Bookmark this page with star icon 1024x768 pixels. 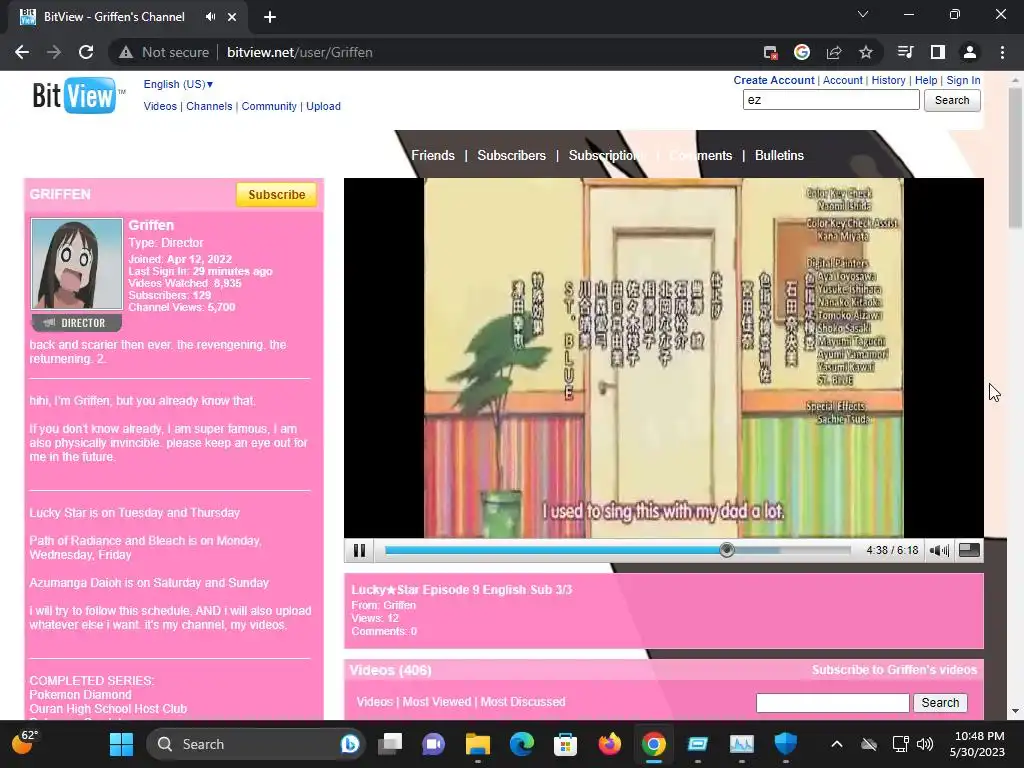click(x=866, y=52)
